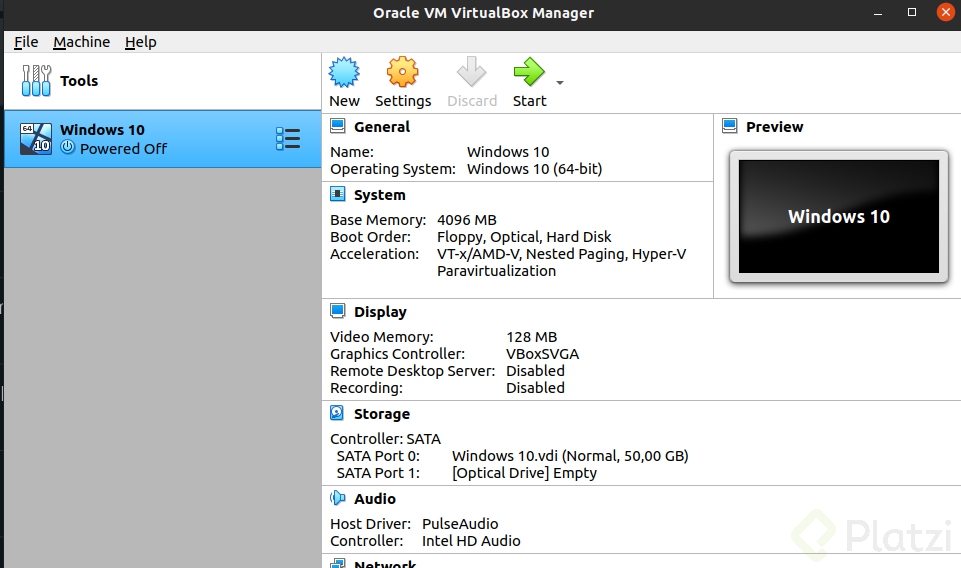Click the New virtual machine icon
This screenshot has height=568, width=961.
coord(344,72)
